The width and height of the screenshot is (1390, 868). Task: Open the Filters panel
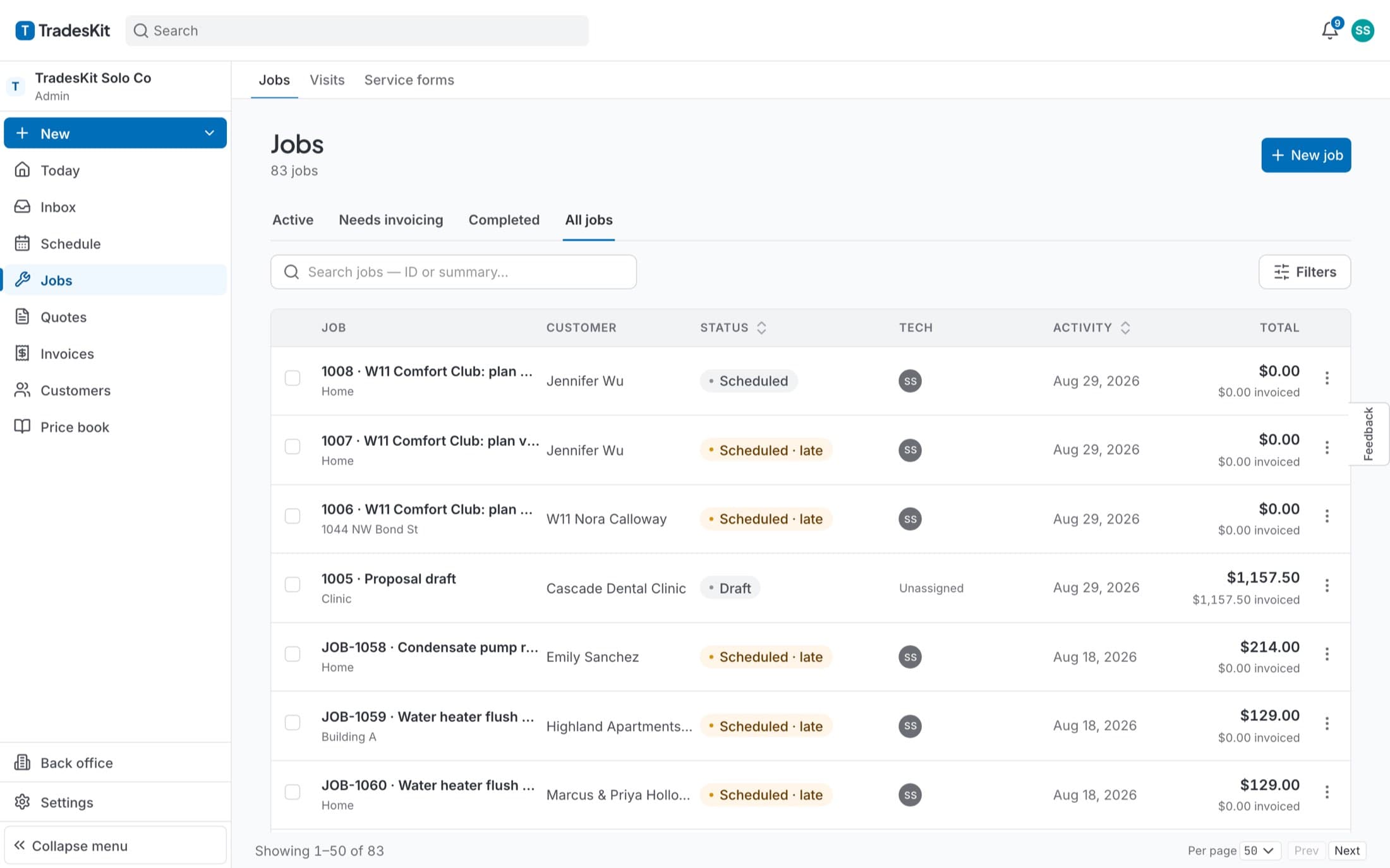tap(1304, 272)
